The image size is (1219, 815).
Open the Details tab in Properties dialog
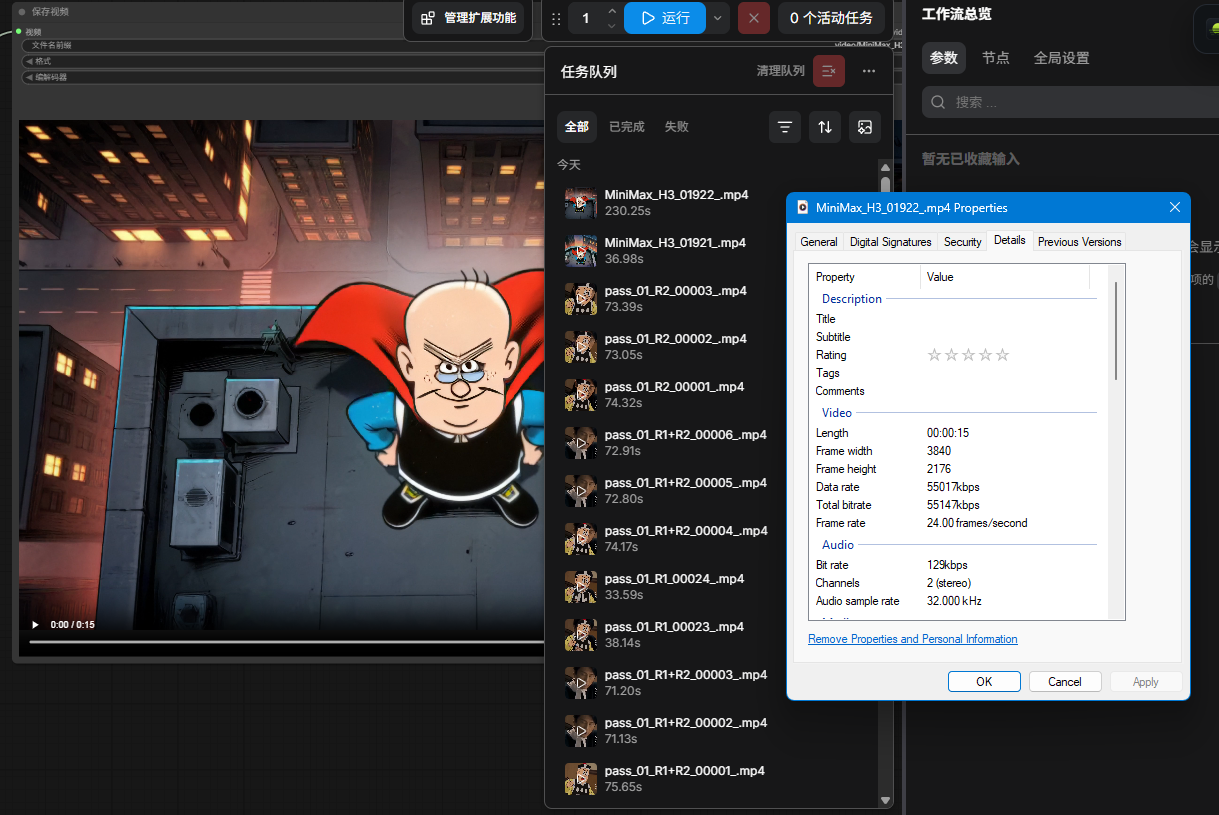click(1010, 240)
